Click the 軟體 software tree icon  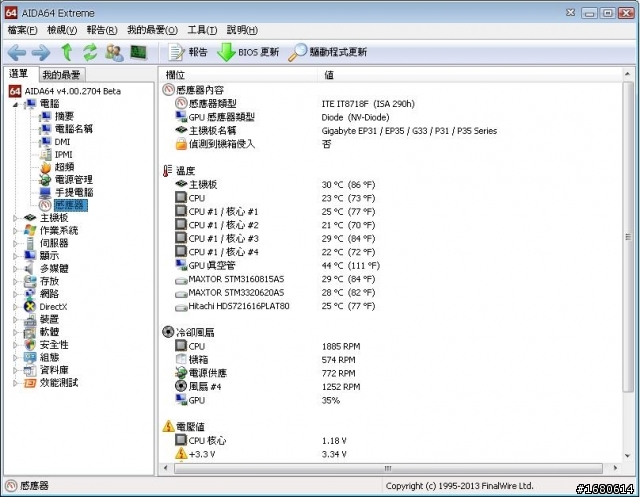(30, 332)
